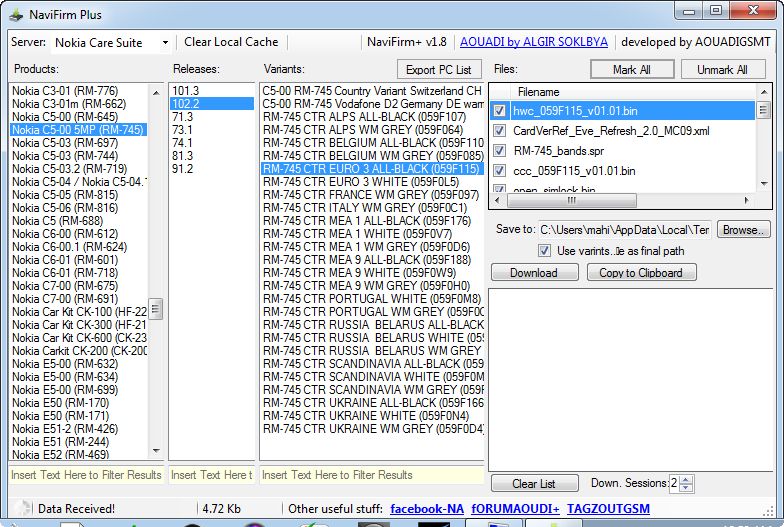This screenshot has width=784, height=527.
Task: Click the Save to path input field
Action: click(624, 230)
